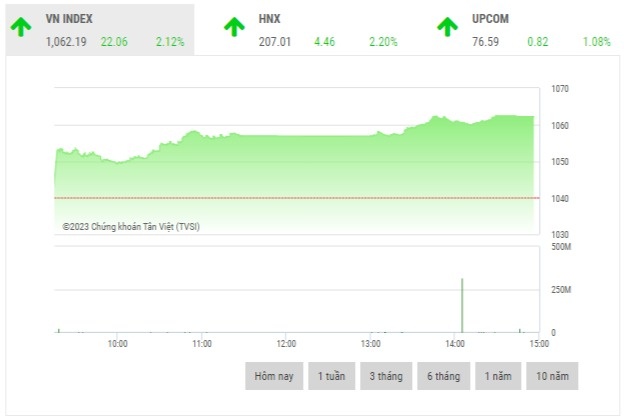The image size is (624, 417).
Task: Click the 12:00 label on the time axis
Action: tap(285, 343)
